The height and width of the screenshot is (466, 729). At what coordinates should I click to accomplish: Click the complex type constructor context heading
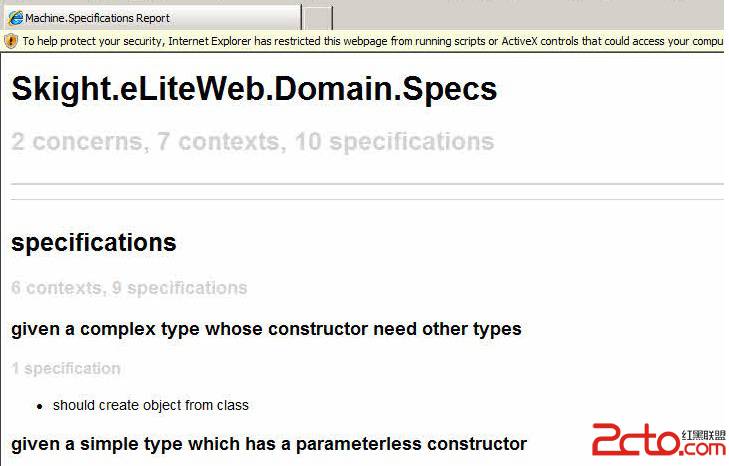pyautogui.click(x=266, y=329)
